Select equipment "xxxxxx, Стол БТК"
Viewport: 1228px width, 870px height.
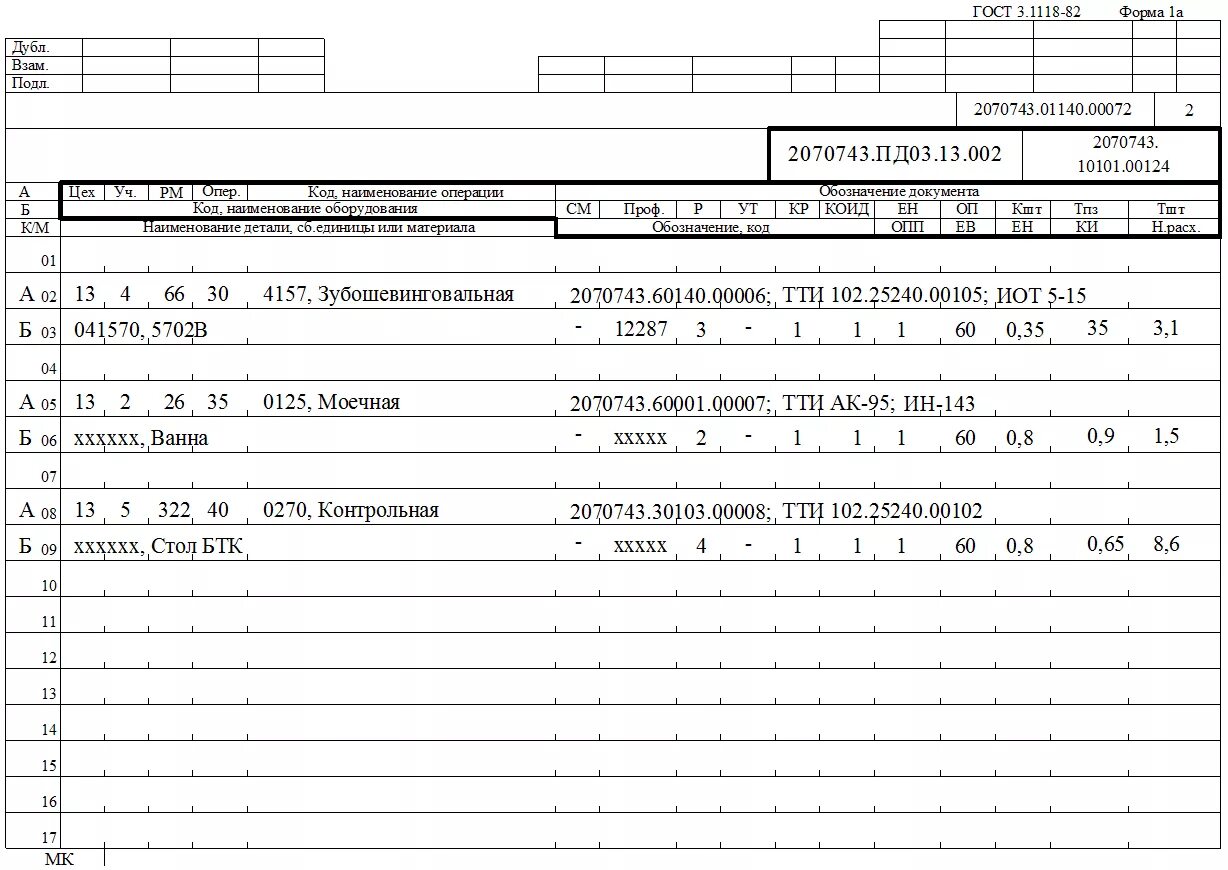pos(158,546)
